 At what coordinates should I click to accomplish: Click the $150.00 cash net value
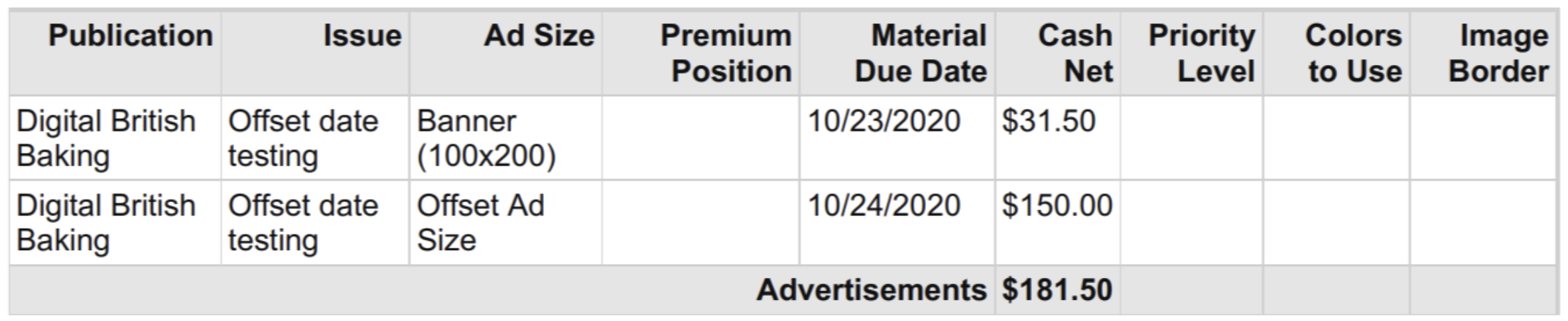[1057, 206]
